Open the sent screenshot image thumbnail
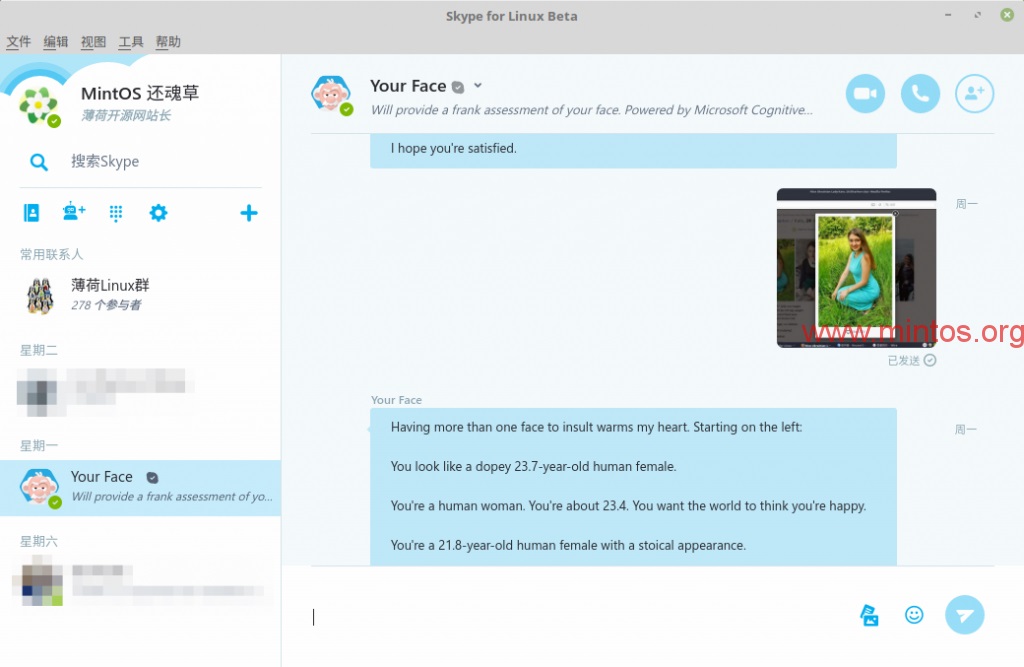This screenshot has width=1024, height=667. coord(856,268)
